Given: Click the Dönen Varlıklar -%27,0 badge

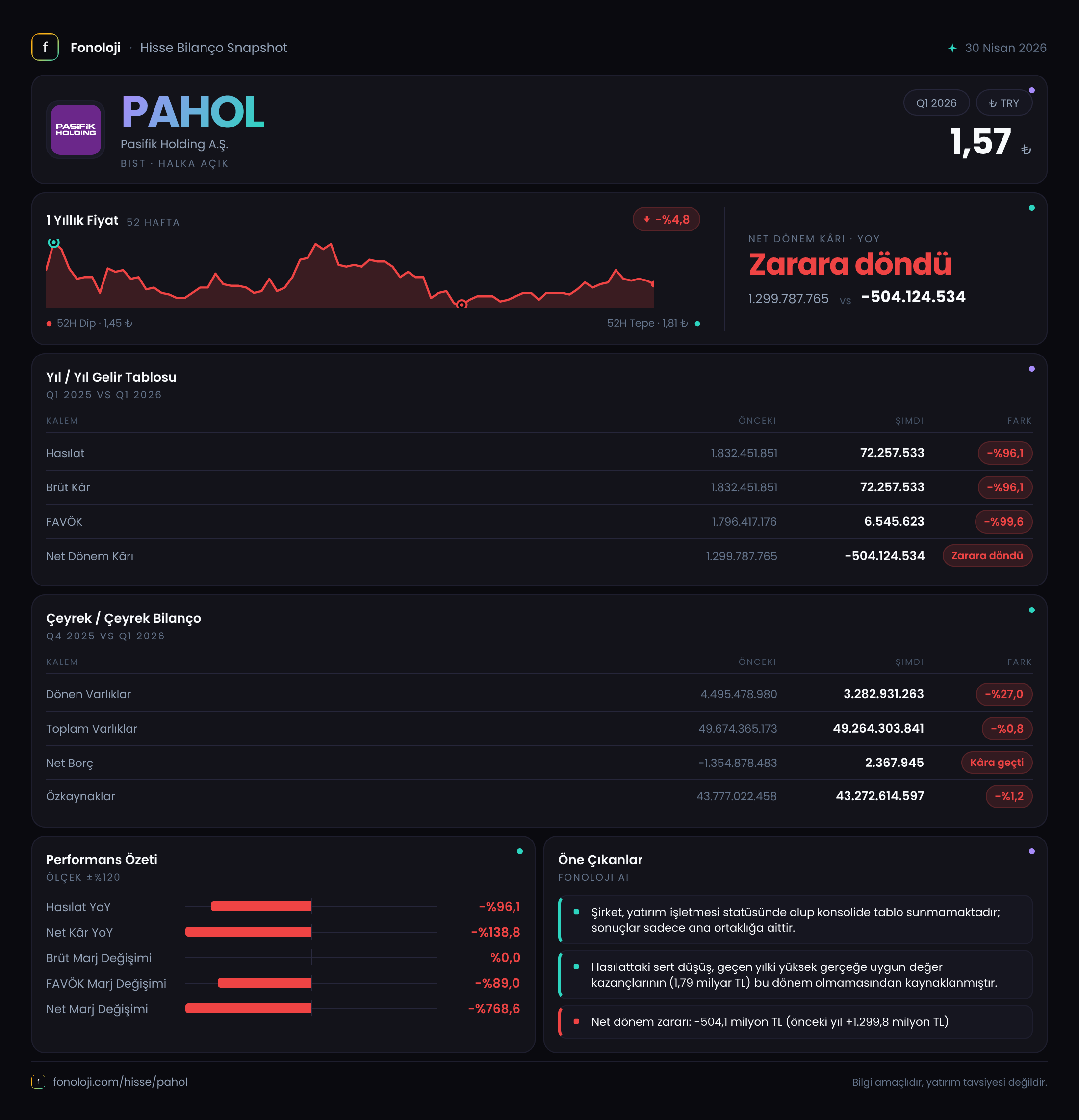Looking at the screenshot, I should (1004, 694).
